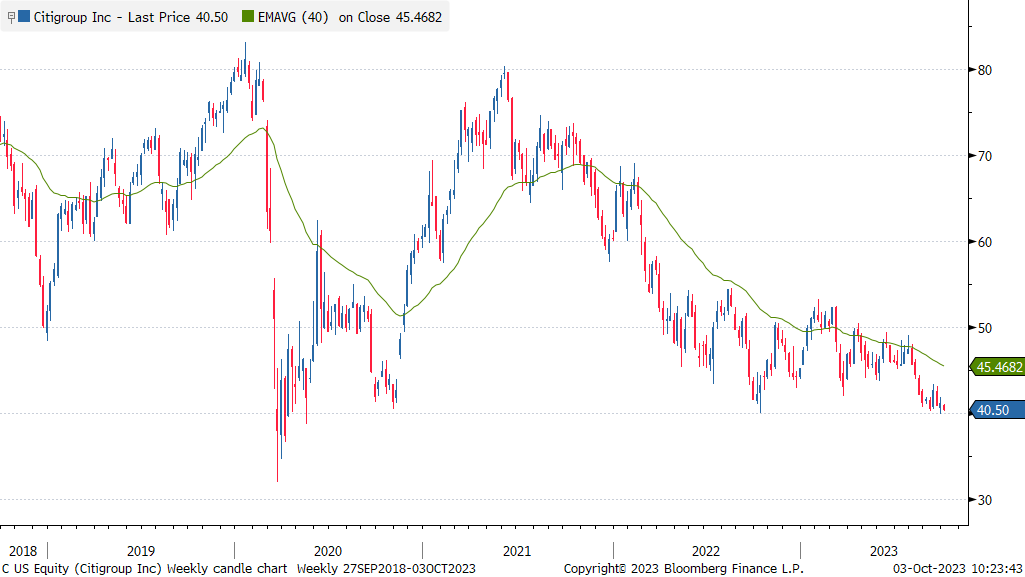Click the 70 axis label
The image size is (1025, 577).
984,156
